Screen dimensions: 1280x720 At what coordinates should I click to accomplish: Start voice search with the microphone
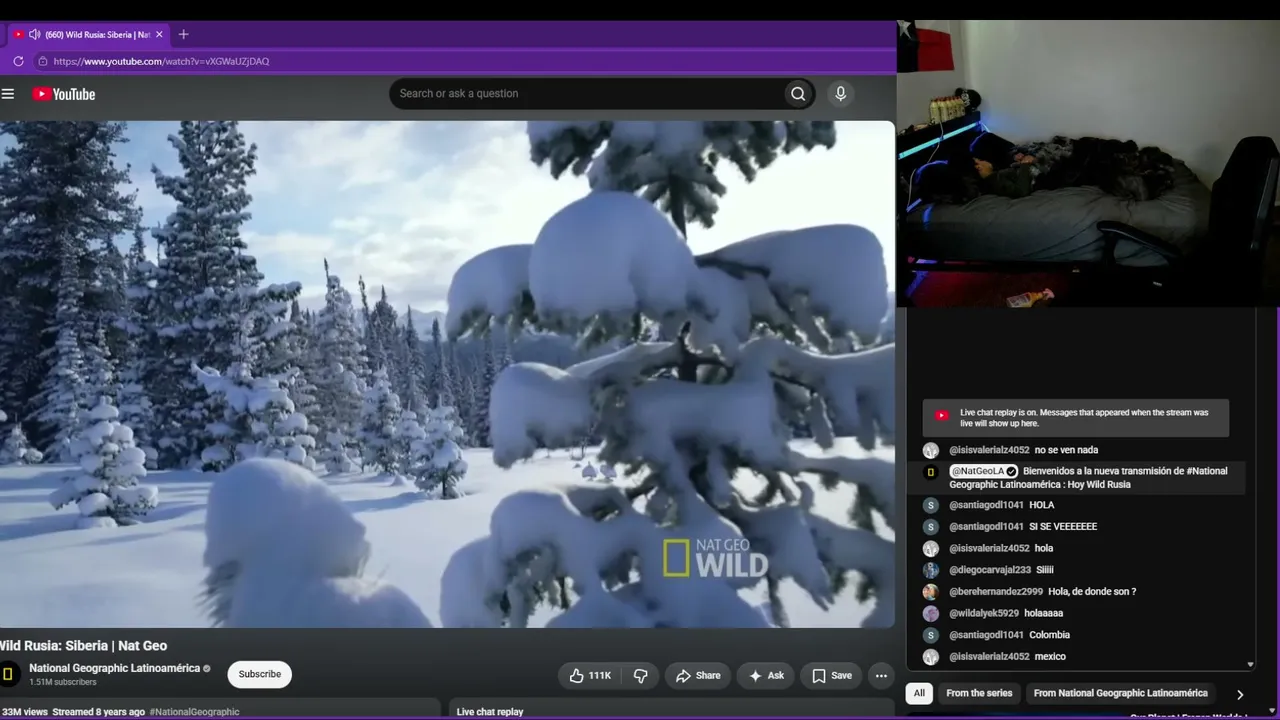tap(840, 94)
